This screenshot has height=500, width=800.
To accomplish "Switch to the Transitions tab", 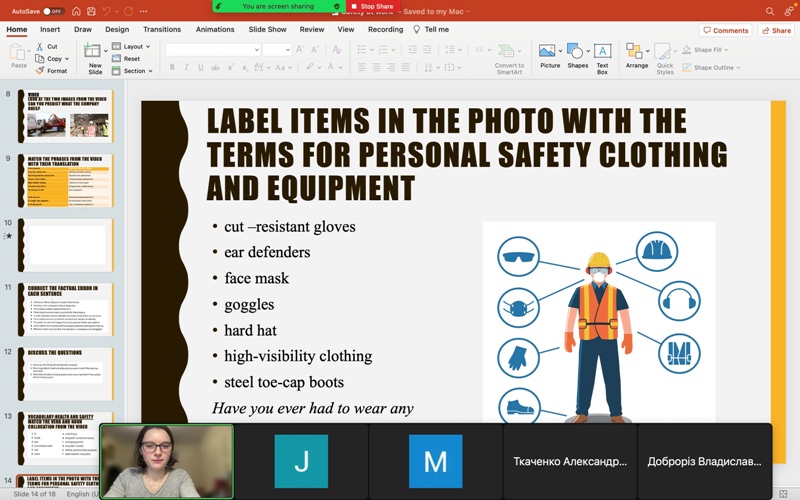I will point(162,30).
